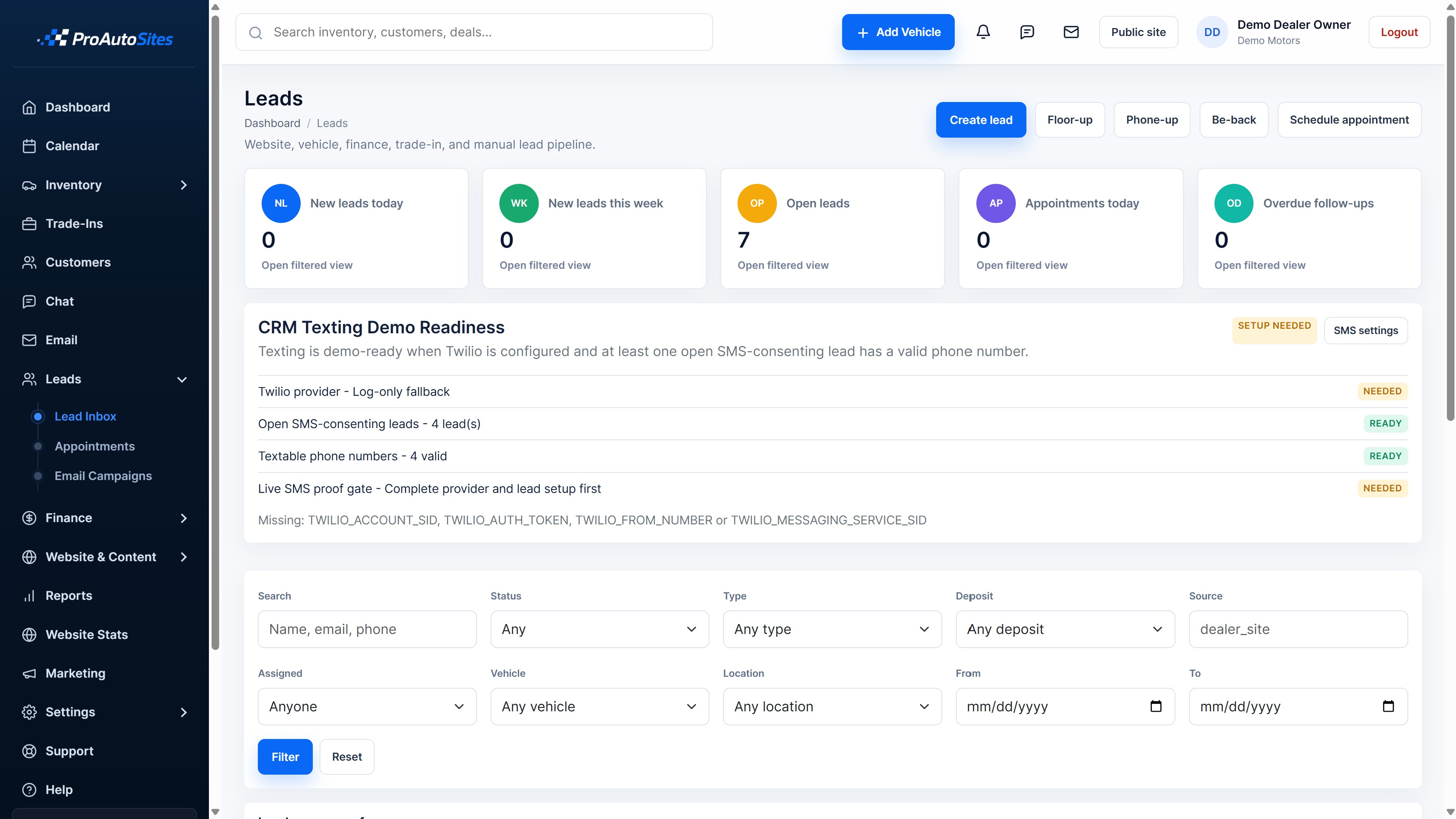Screen dimensions: 1456x819
Task: Open the Assigned Anyone dropdown
Action: [367, 706]
